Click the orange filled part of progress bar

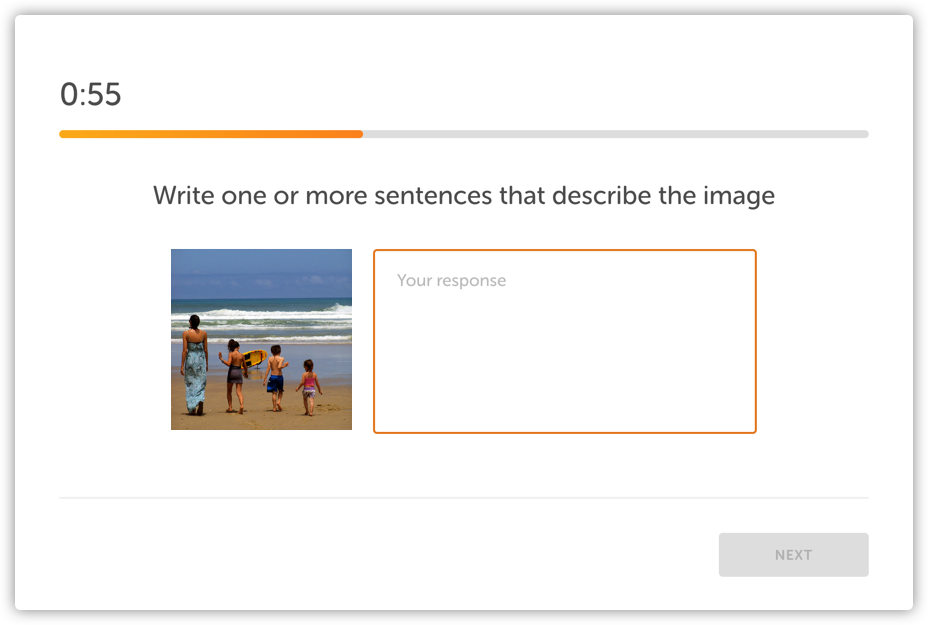(210, 134)
